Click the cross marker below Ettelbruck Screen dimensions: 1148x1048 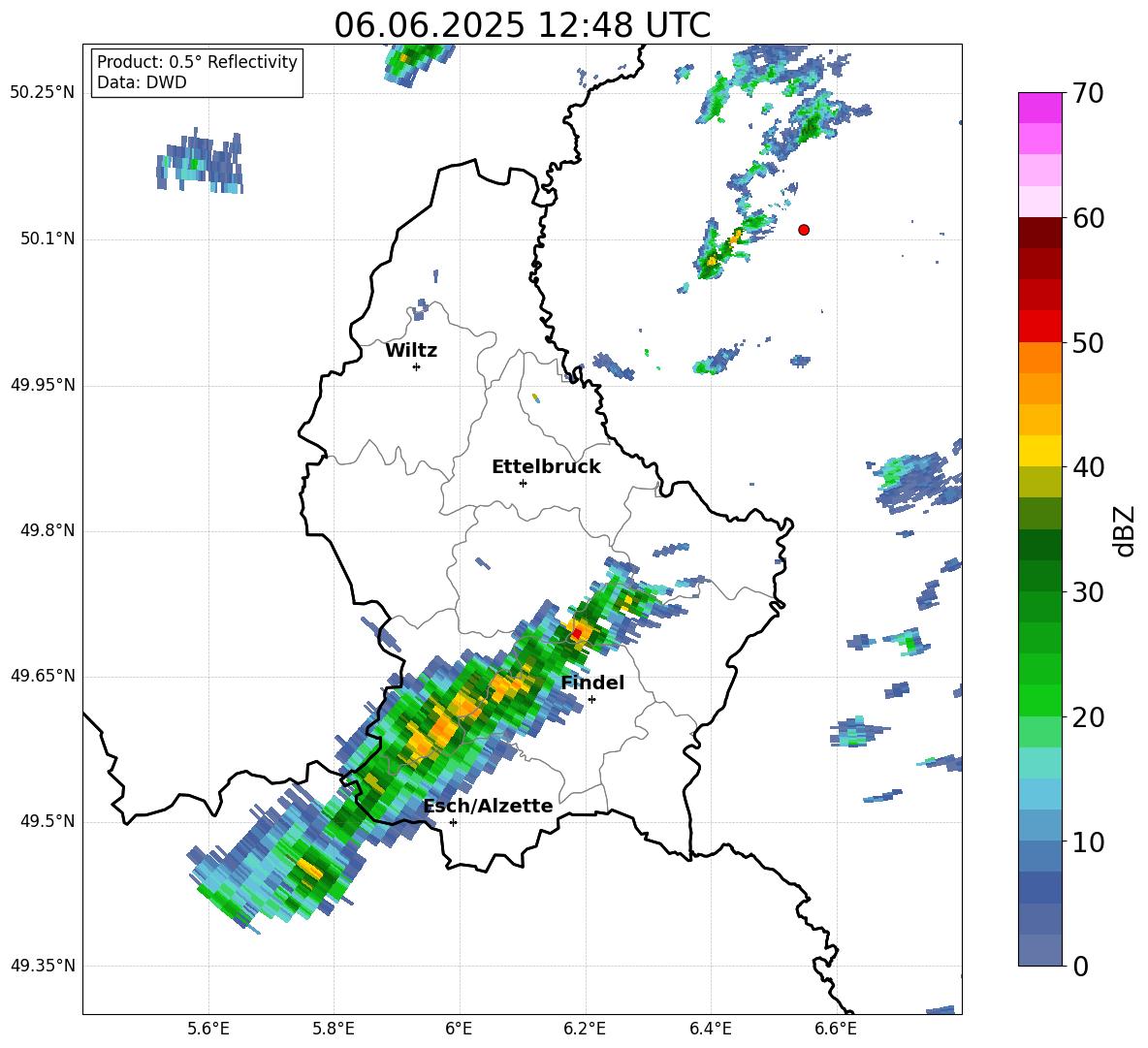[523, 483]
